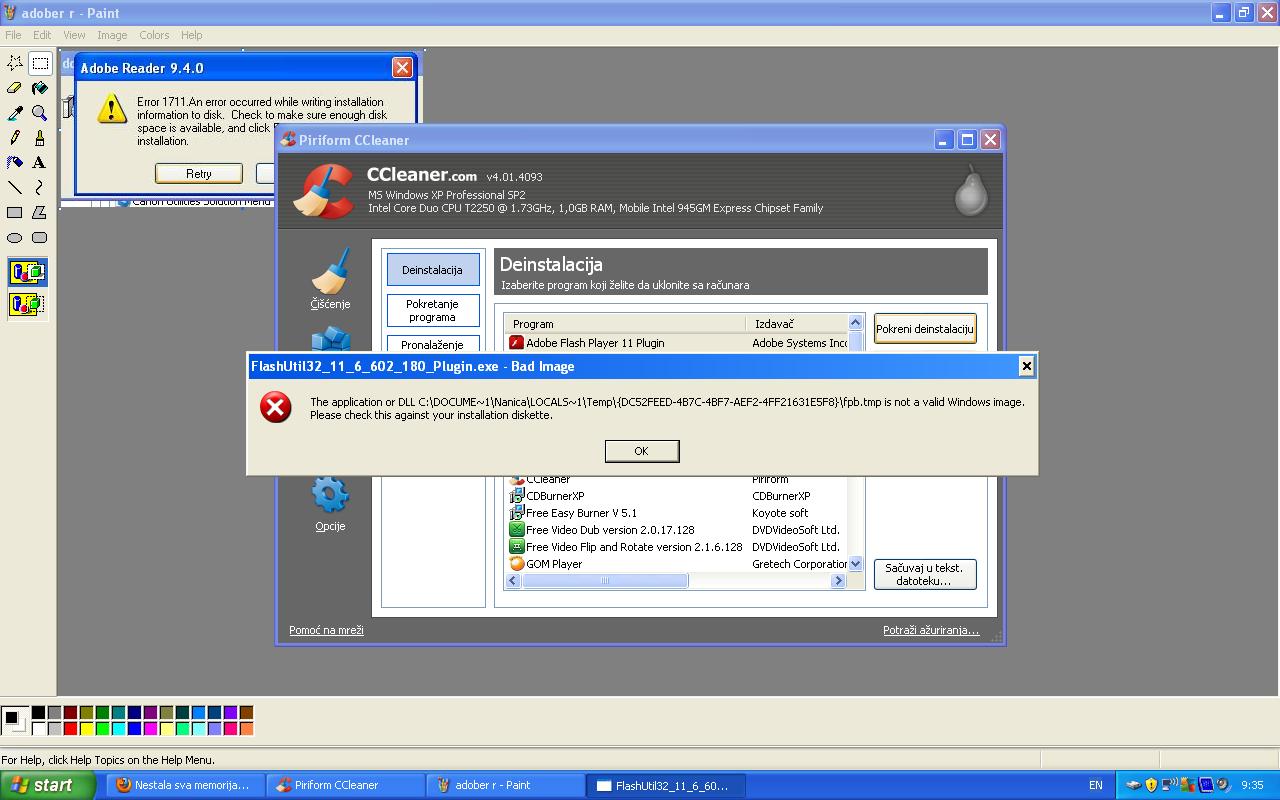Open Paint's Colors menu
Image resolution: width=1280 pixels, height=800 pixels.
[154, 35]
